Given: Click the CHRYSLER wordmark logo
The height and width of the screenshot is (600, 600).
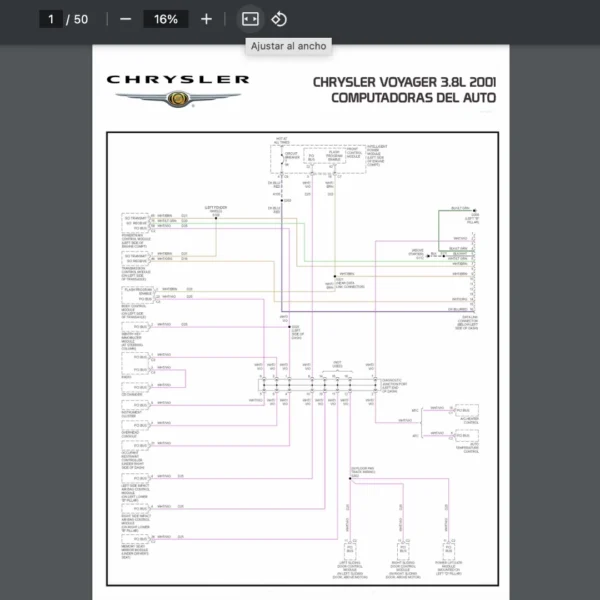Looking at the screenshot, I should pos(178,80).
